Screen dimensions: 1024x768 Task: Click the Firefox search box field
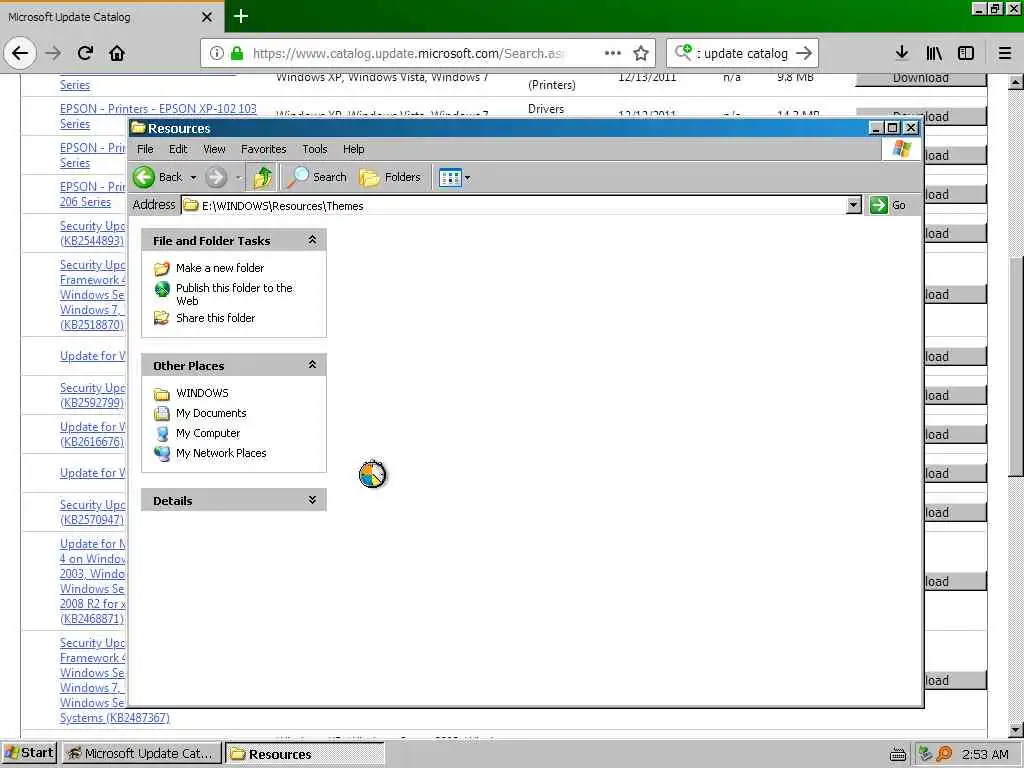coord(742,53)
